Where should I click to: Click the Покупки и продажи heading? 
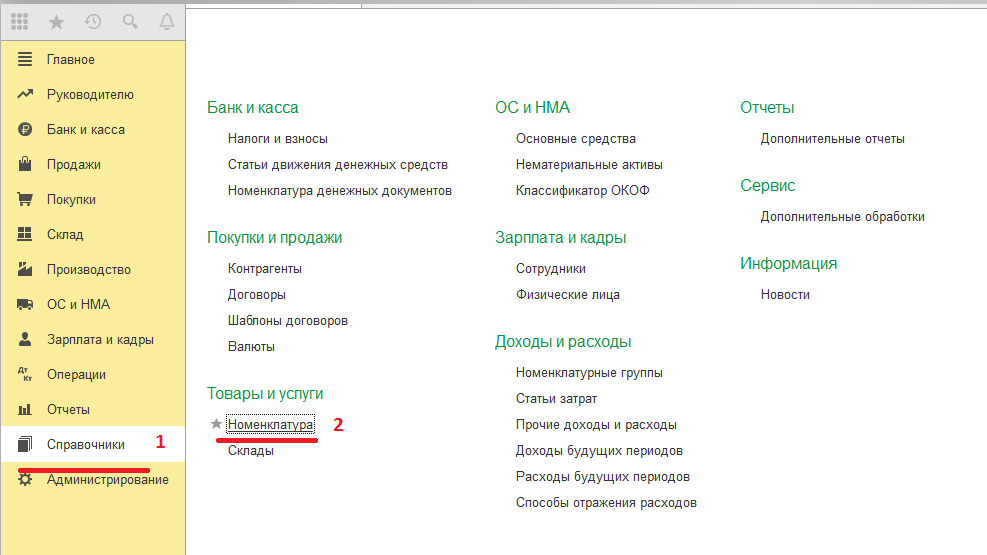274,237
